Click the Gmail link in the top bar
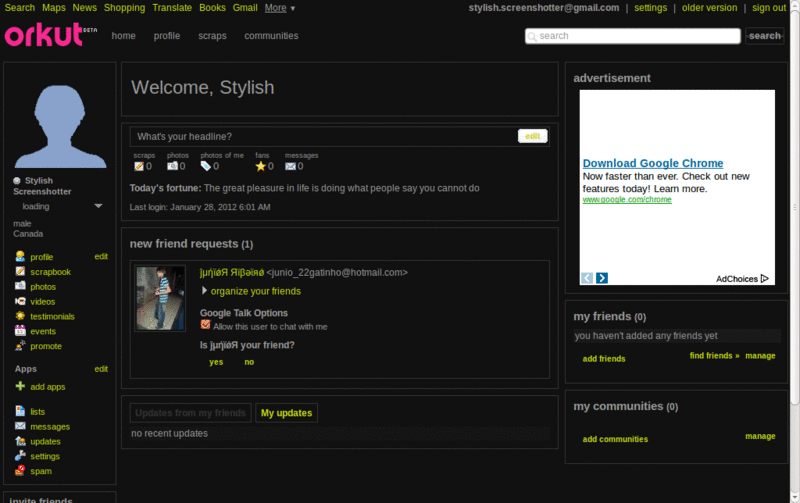 point(245,8)
